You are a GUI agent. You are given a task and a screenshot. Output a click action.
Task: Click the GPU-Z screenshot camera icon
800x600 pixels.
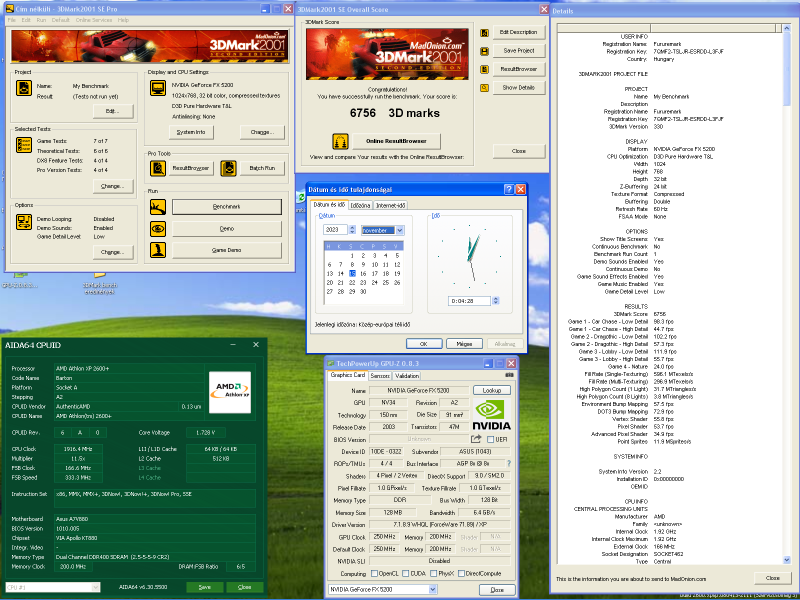pyautogui.click(x=509, y=375)
